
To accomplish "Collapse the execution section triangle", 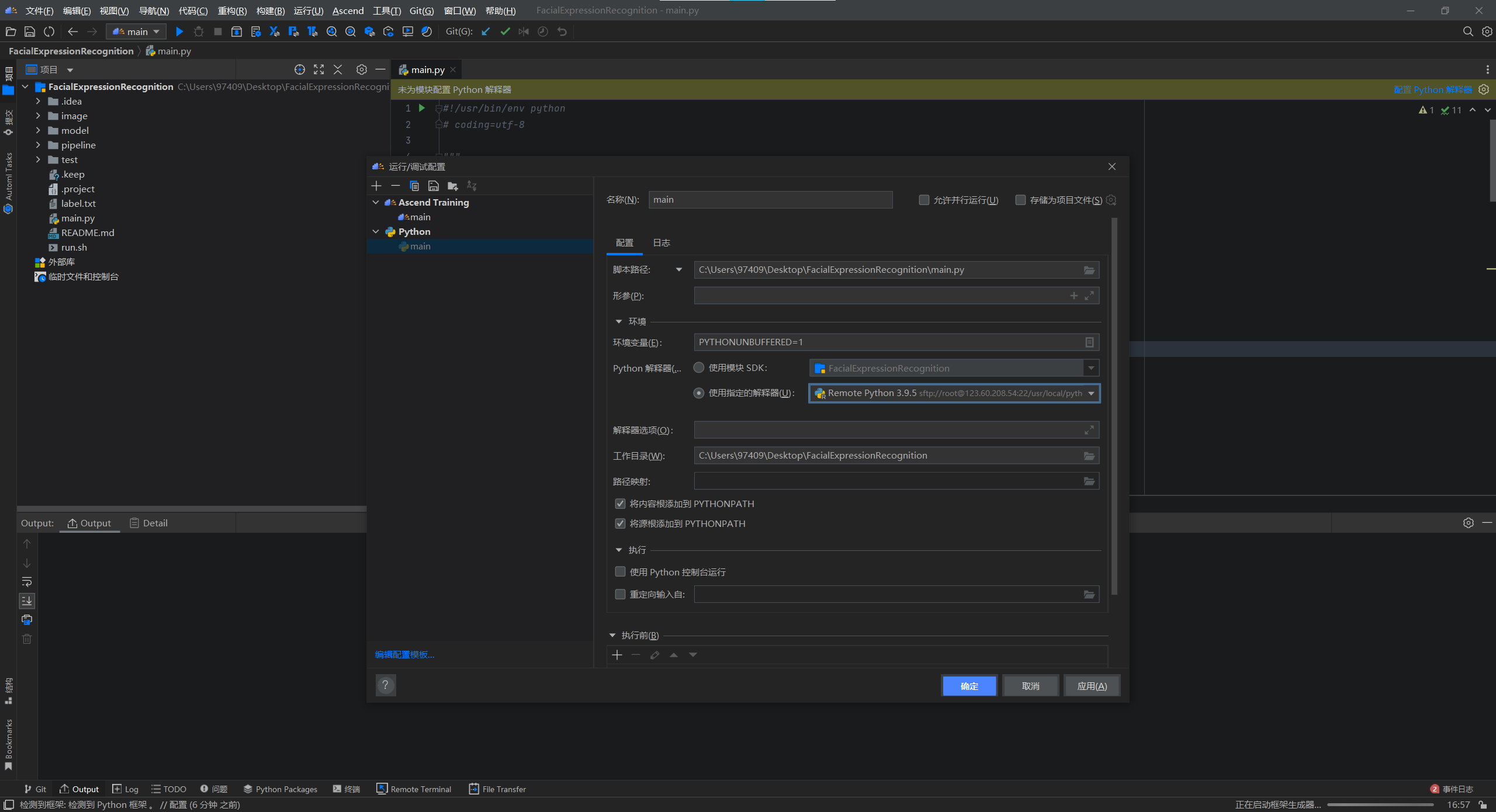I will 619,550.
